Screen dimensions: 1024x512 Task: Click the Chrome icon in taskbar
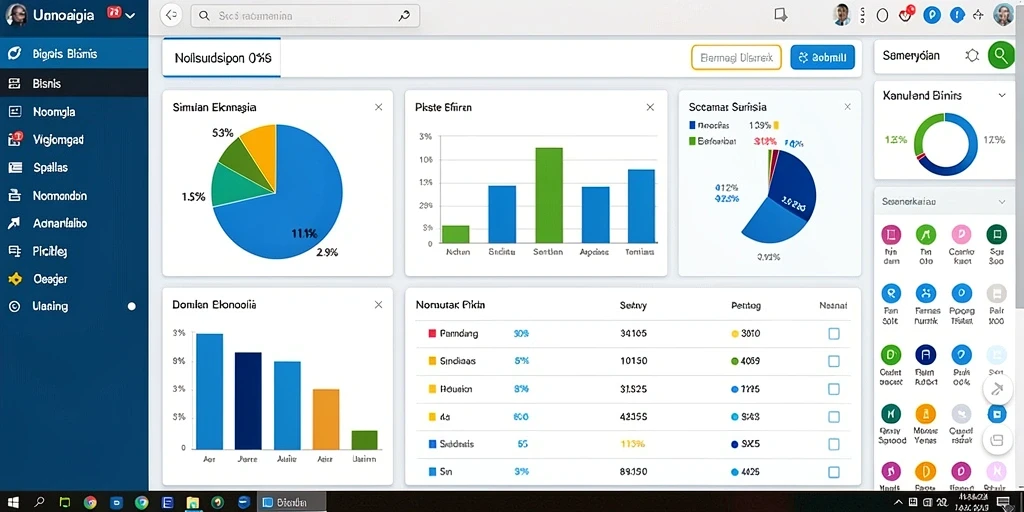90,502
